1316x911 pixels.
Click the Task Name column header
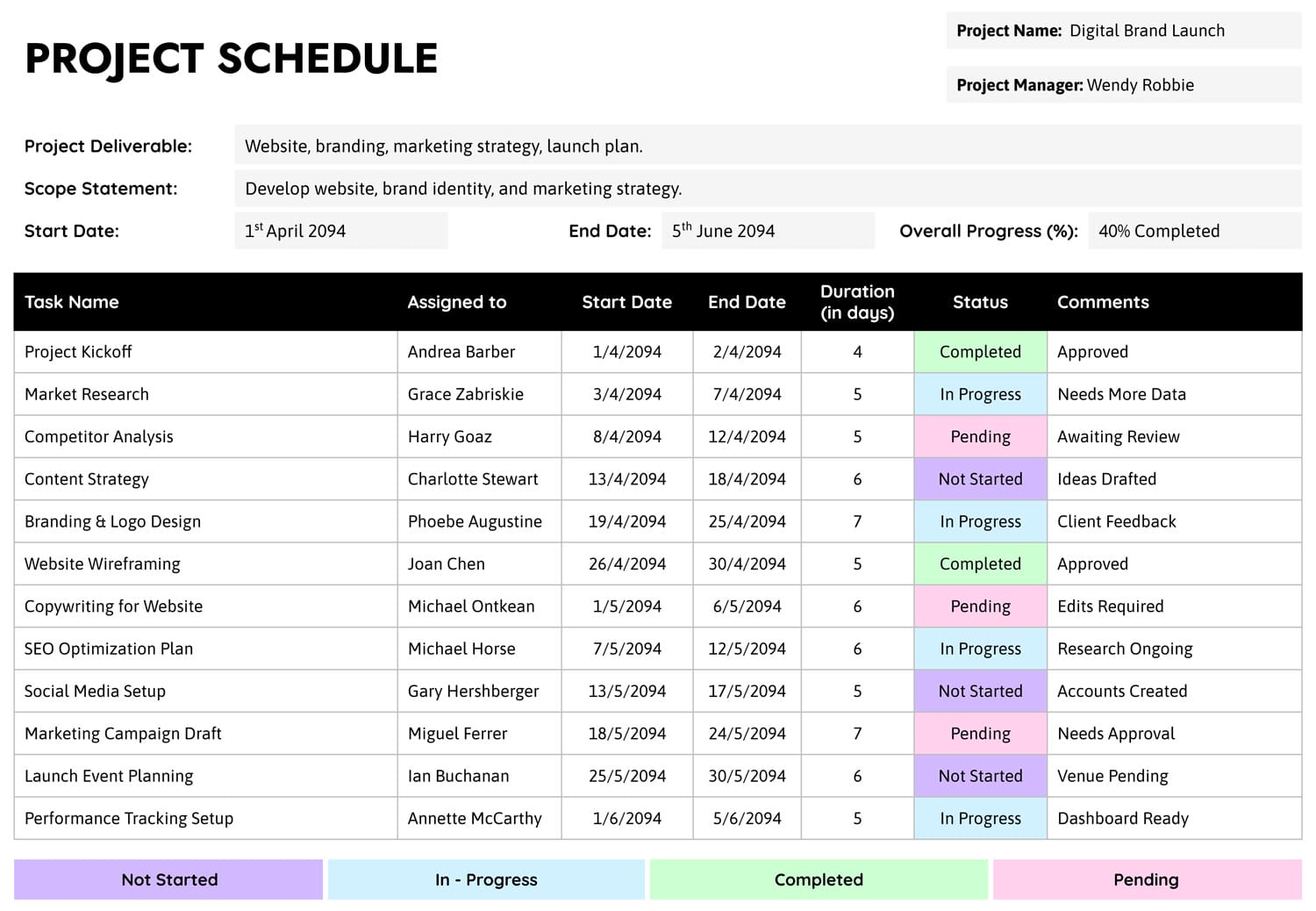pos(72,302)
